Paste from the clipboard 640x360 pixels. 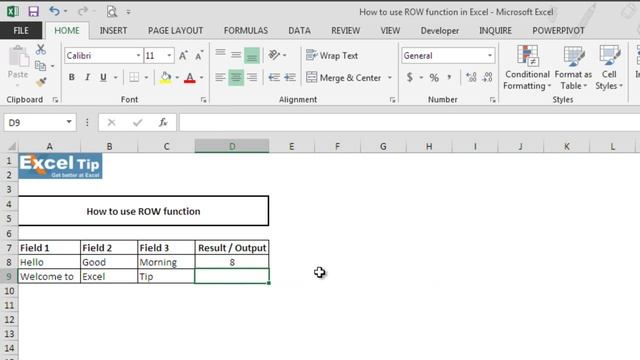(18, 62)
